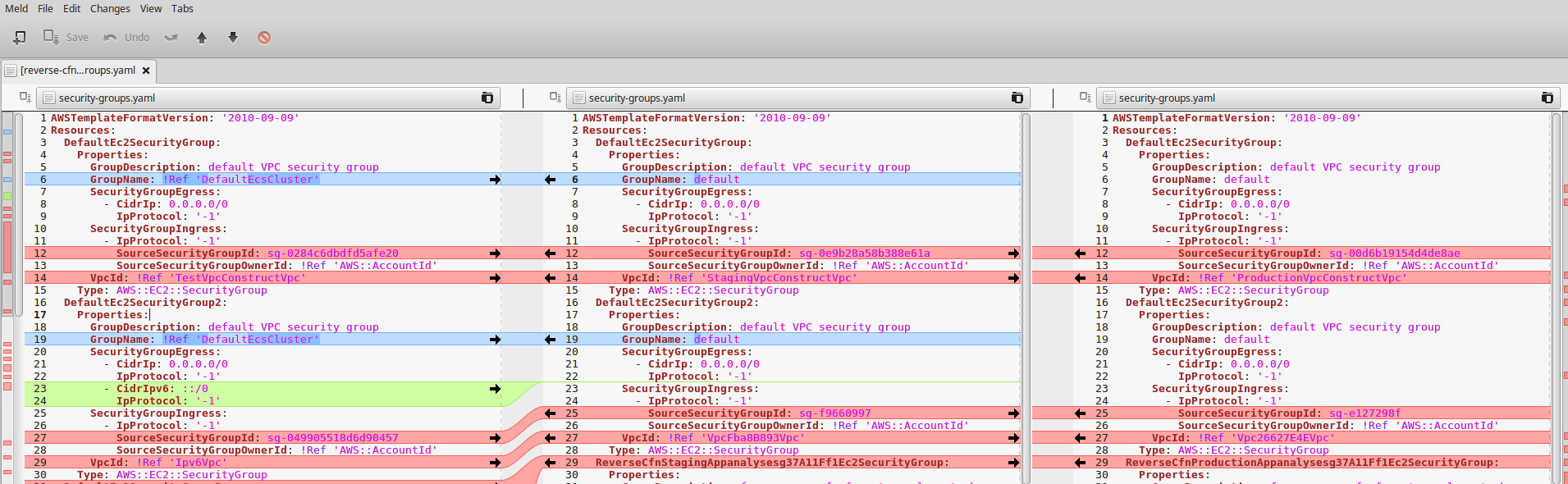Click 'sg-00d6b19154d4de8ae' in the right pane
The height and width of the screenshot is (484, 1568).
[x=1395, y=253]
